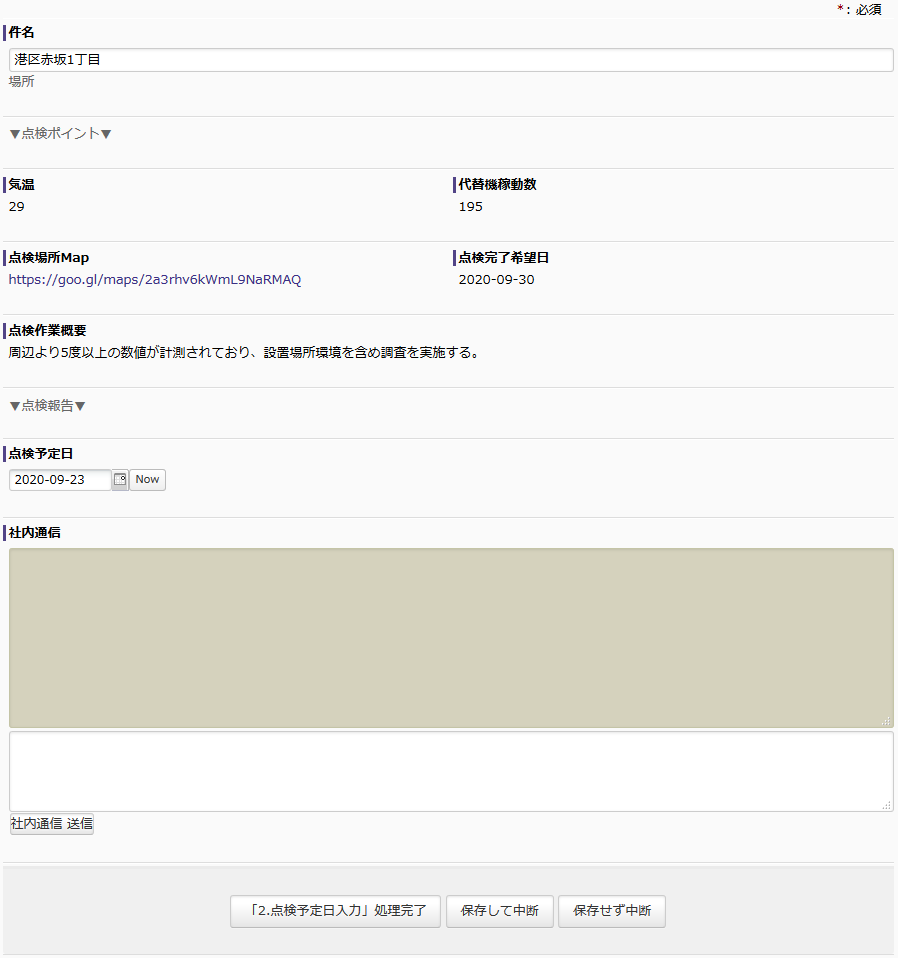This screenshot has height=958, width=898.
Task: Click the 場所 hint under 件名
Action: [x=22, y=82]
